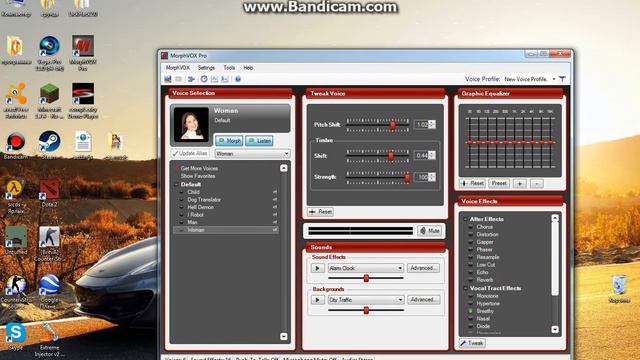The image size is (640, 360).
Task: Toggle the Listen button
Action: (259, 141)
